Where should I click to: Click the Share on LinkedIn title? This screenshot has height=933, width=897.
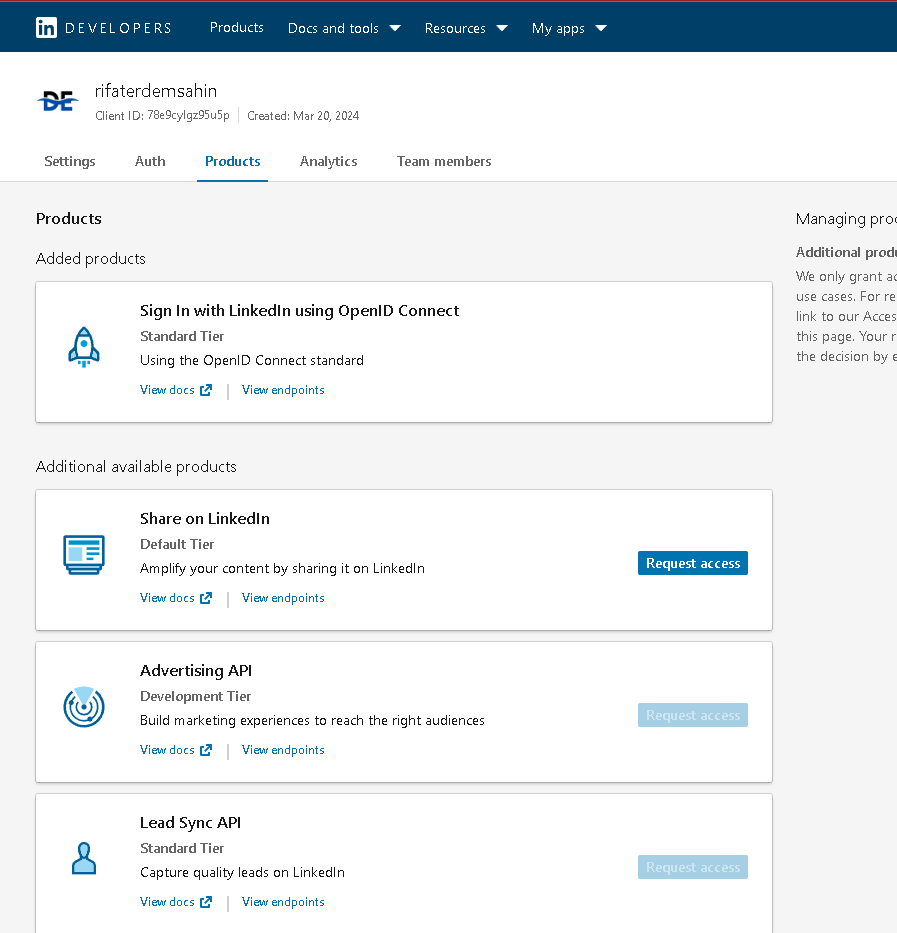click(205, 519)
